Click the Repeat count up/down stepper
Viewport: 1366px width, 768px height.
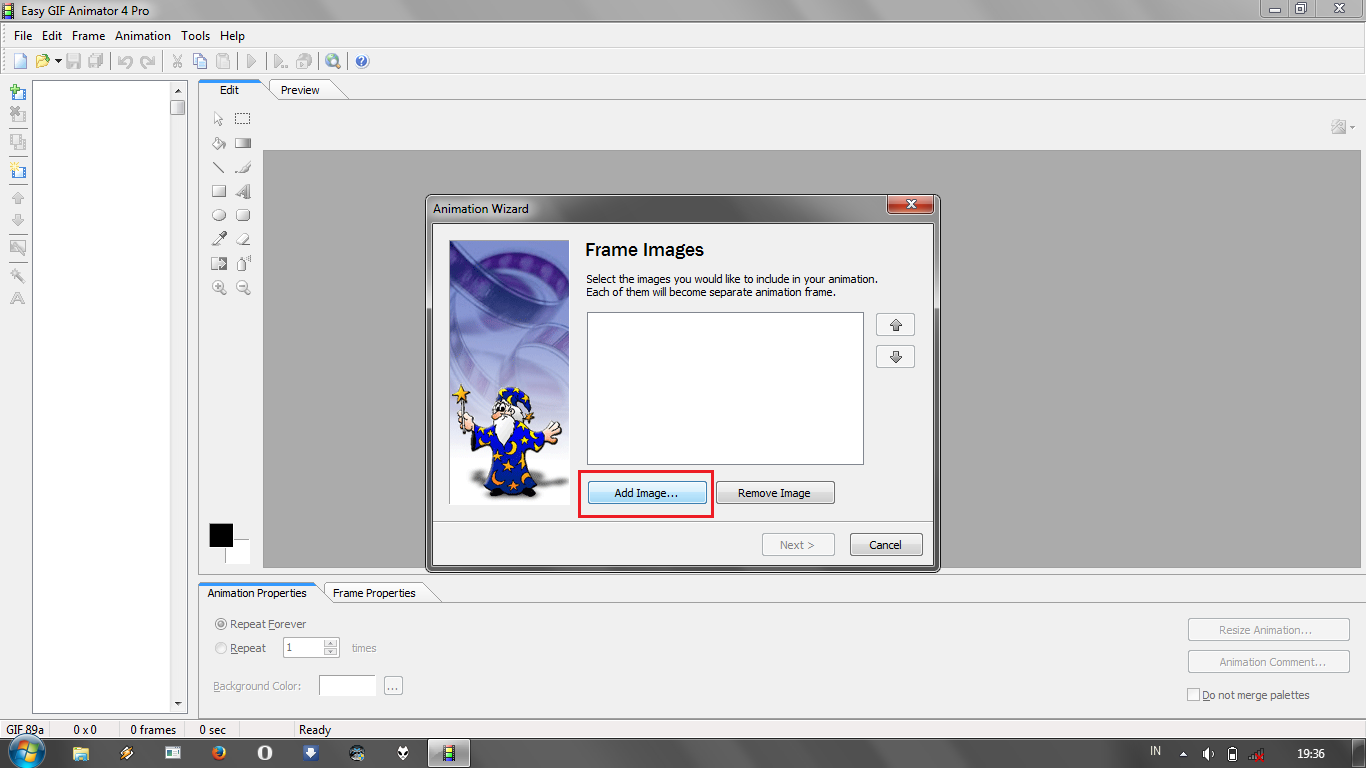click(331, 648)
